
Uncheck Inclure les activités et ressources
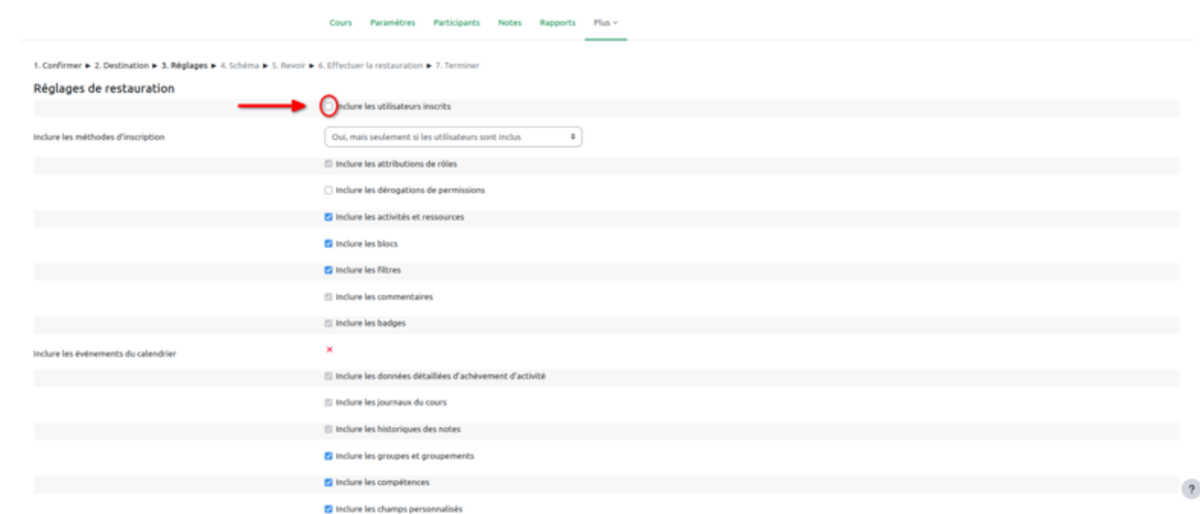click(x=329, y=217)
